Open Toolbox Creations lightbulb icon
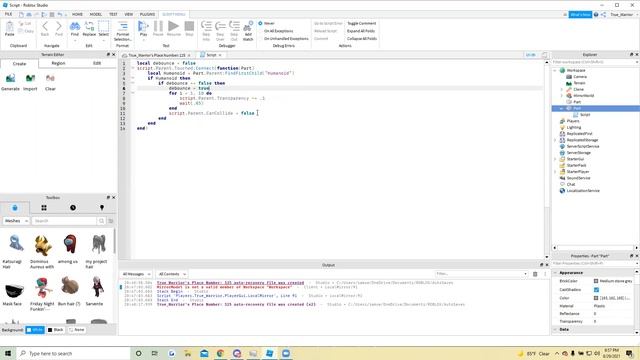Image resolution: width=640 pixels, height=360 pixels. pyautogui.click(x=102, y=208)
